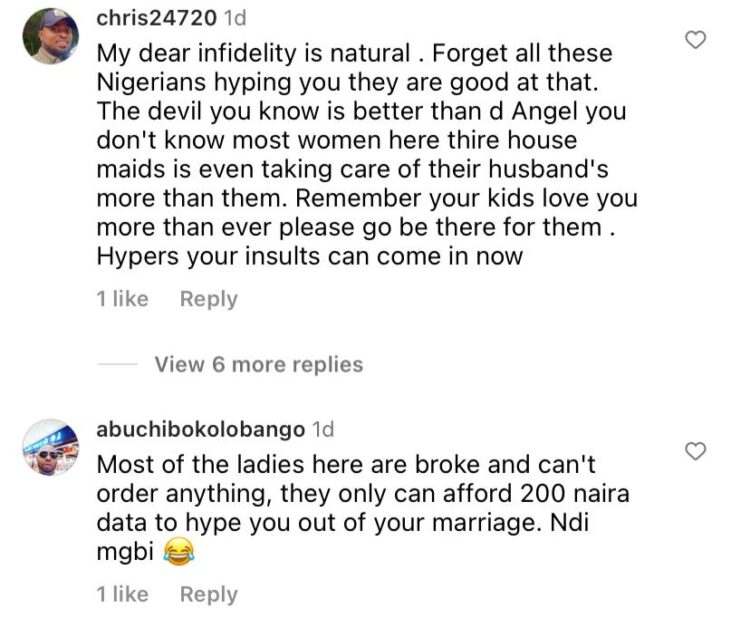Open abuchibokolobango's profile avatar

pyautogui.click(x=50, y=446)
